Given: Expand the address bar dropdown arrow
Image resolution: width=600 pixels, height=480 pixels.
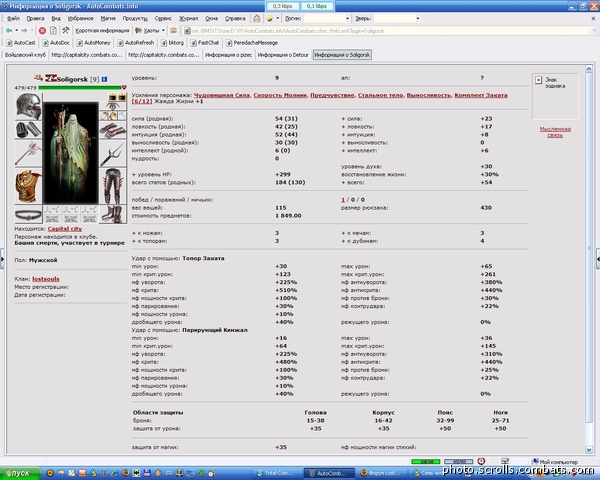Looking at the screenshot, I should (594, 30).
